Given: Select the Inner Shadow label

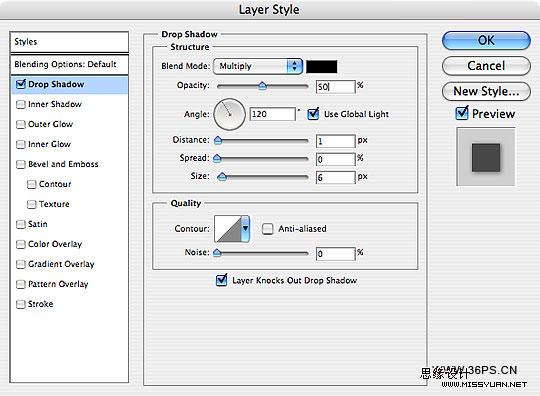Looking at the screenshot, I should click(55, 104).
